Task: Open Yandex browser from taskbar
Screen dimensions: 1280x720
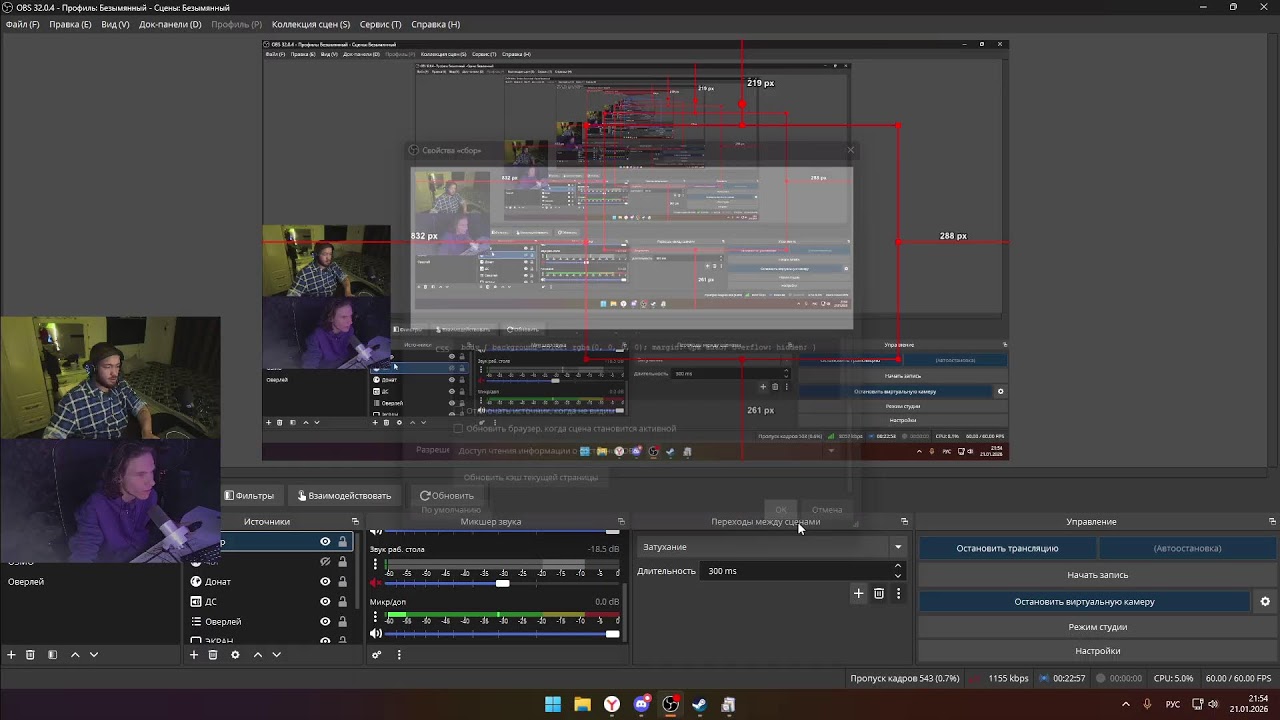Action: (x=612, y=705)
